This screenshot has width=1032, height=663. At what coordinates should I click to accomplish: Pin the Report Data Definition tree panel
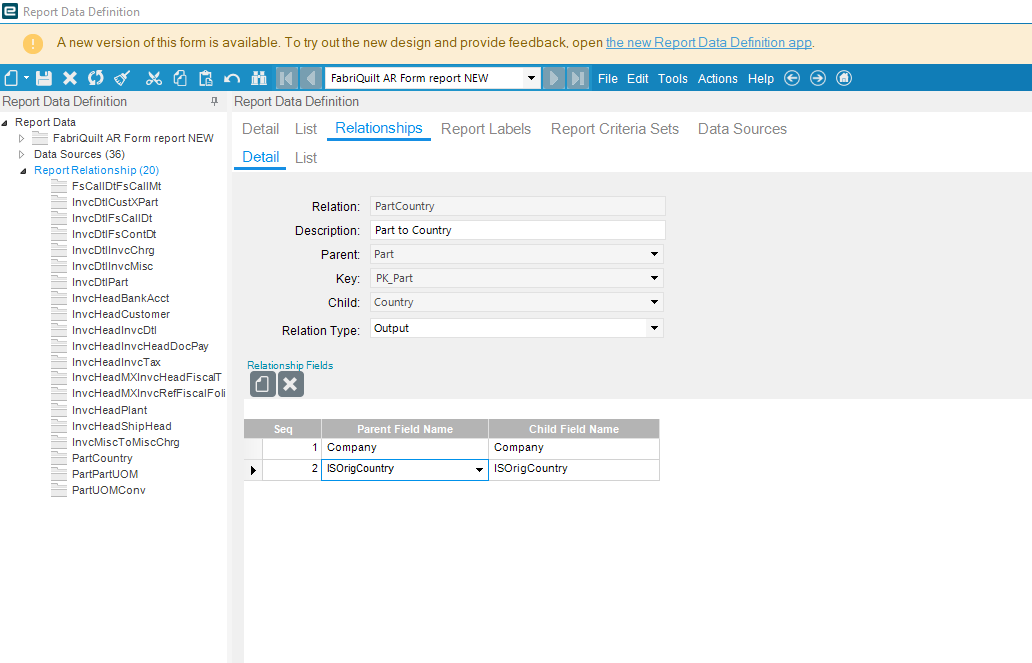point(214,101)
